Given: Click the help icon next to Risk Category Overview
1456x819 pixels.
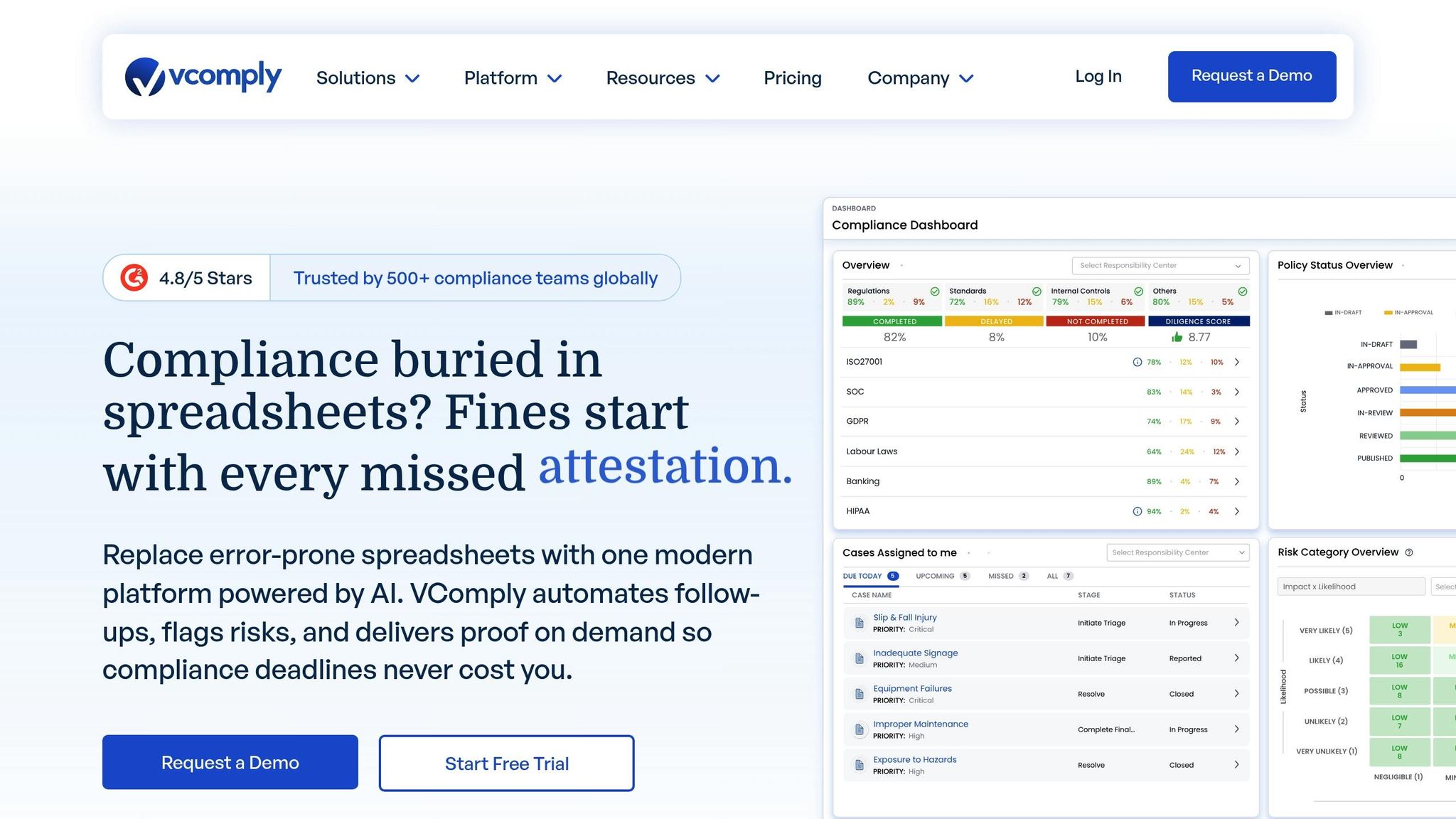Looking at the screenshot, I should tap(1409, 552).
